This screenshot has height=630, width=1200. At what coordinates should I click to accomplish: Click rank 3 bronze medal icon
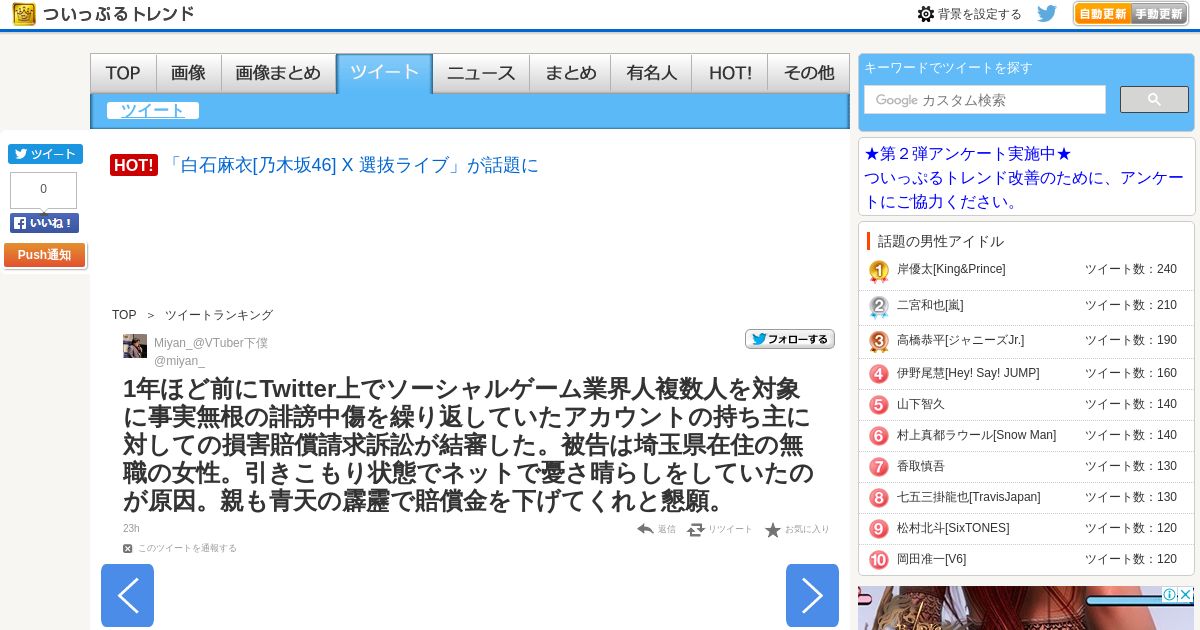[879, 341]
